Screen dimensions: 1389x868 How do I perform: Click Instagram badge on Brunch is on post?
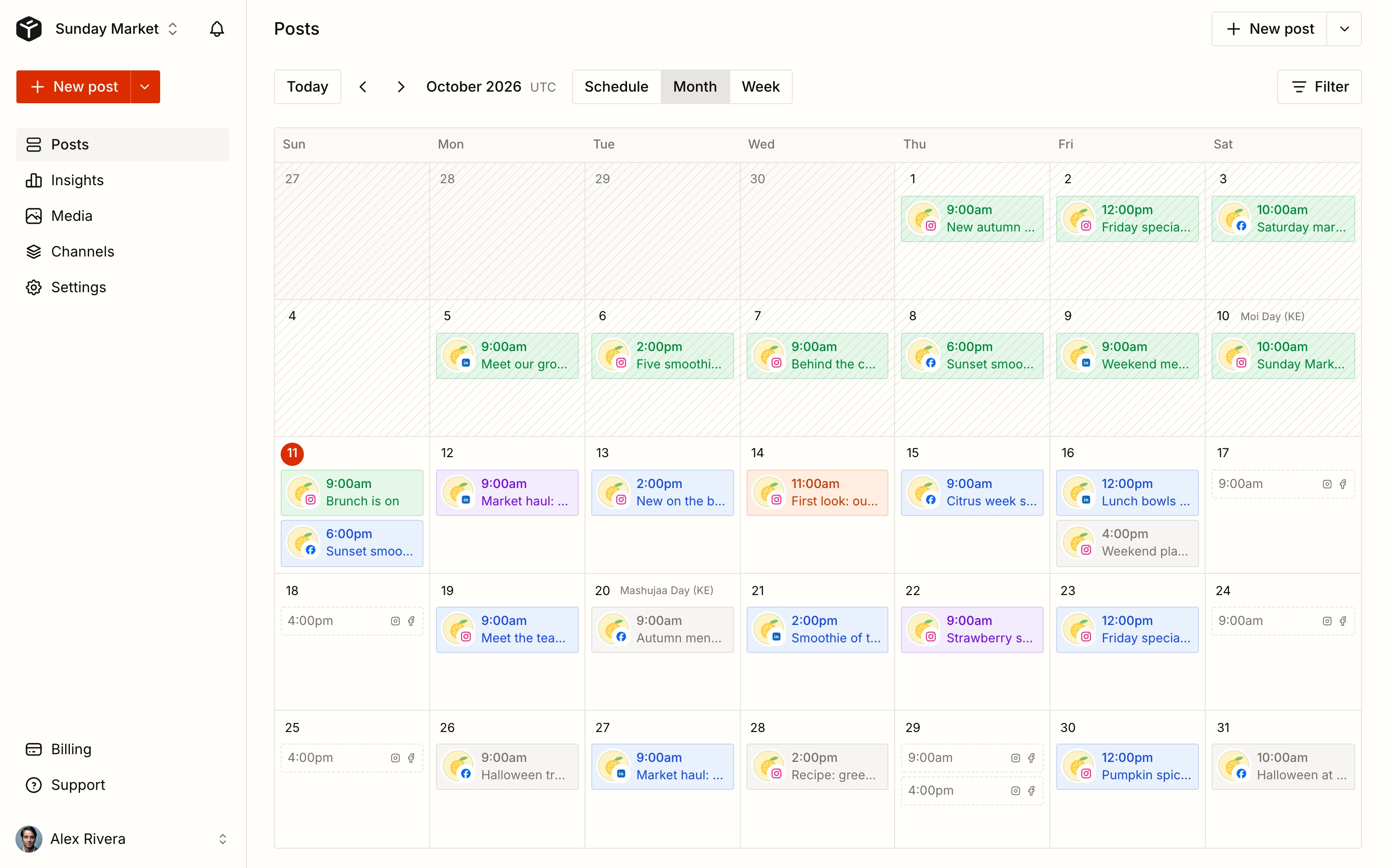[x=311, y=500]
